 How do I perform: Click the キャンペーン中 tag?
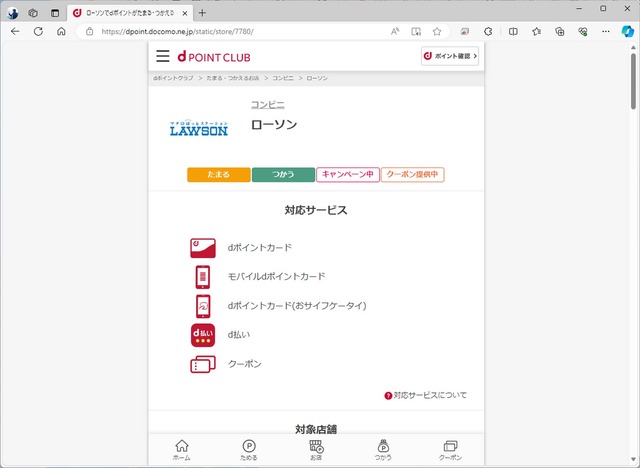coord(348,175)
